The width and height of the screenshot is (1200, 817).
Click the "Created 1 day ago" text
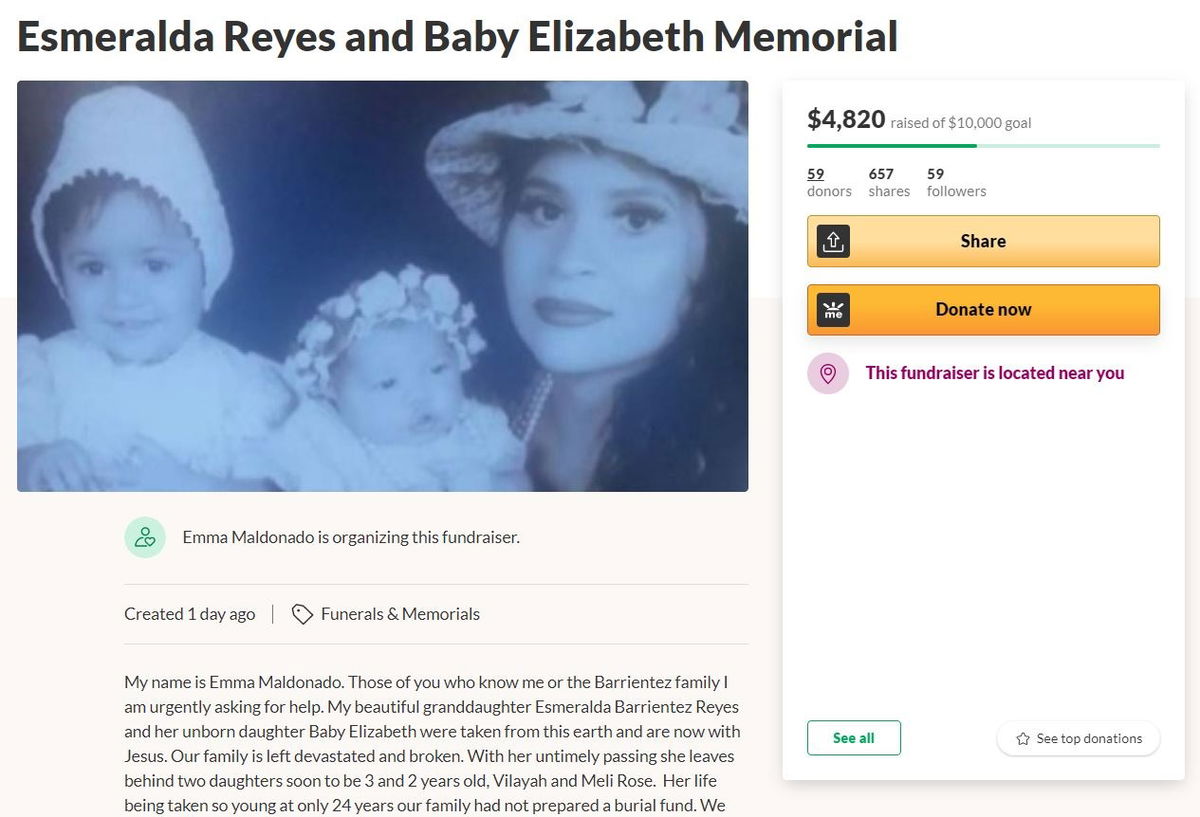tap(189, 614)
